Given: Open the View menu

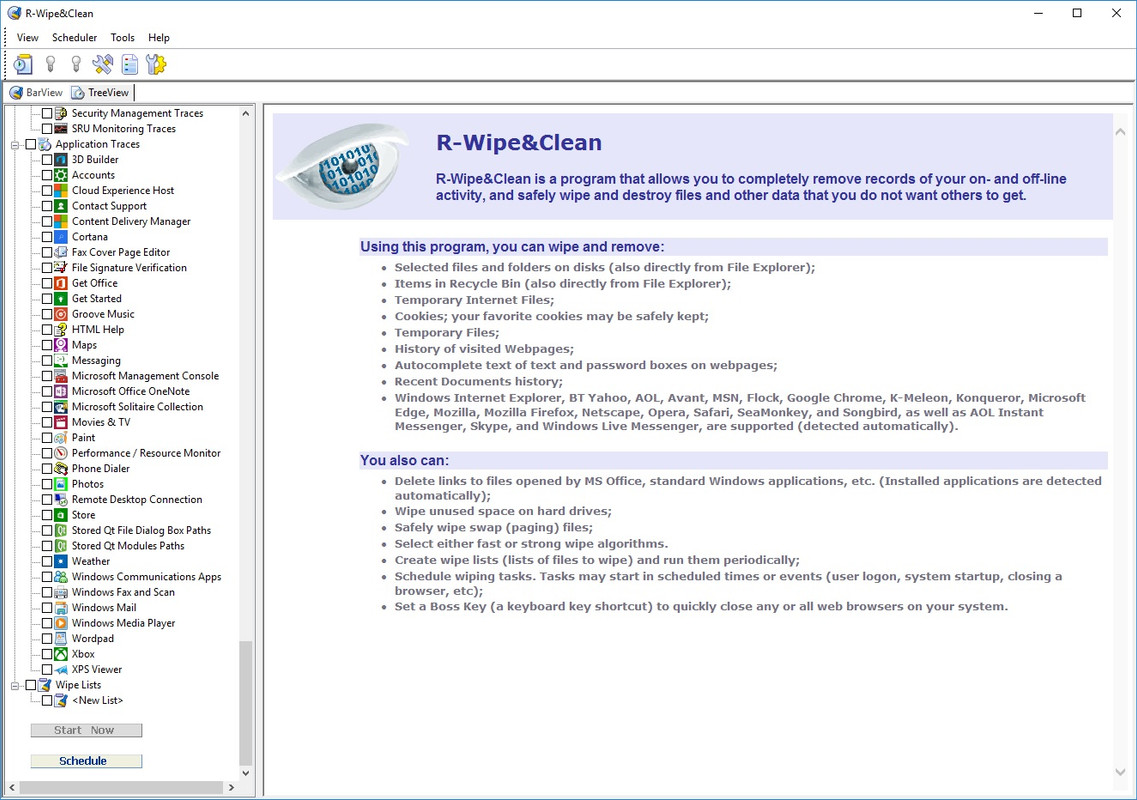Looking at the screenshot, I should click(28, 38).
